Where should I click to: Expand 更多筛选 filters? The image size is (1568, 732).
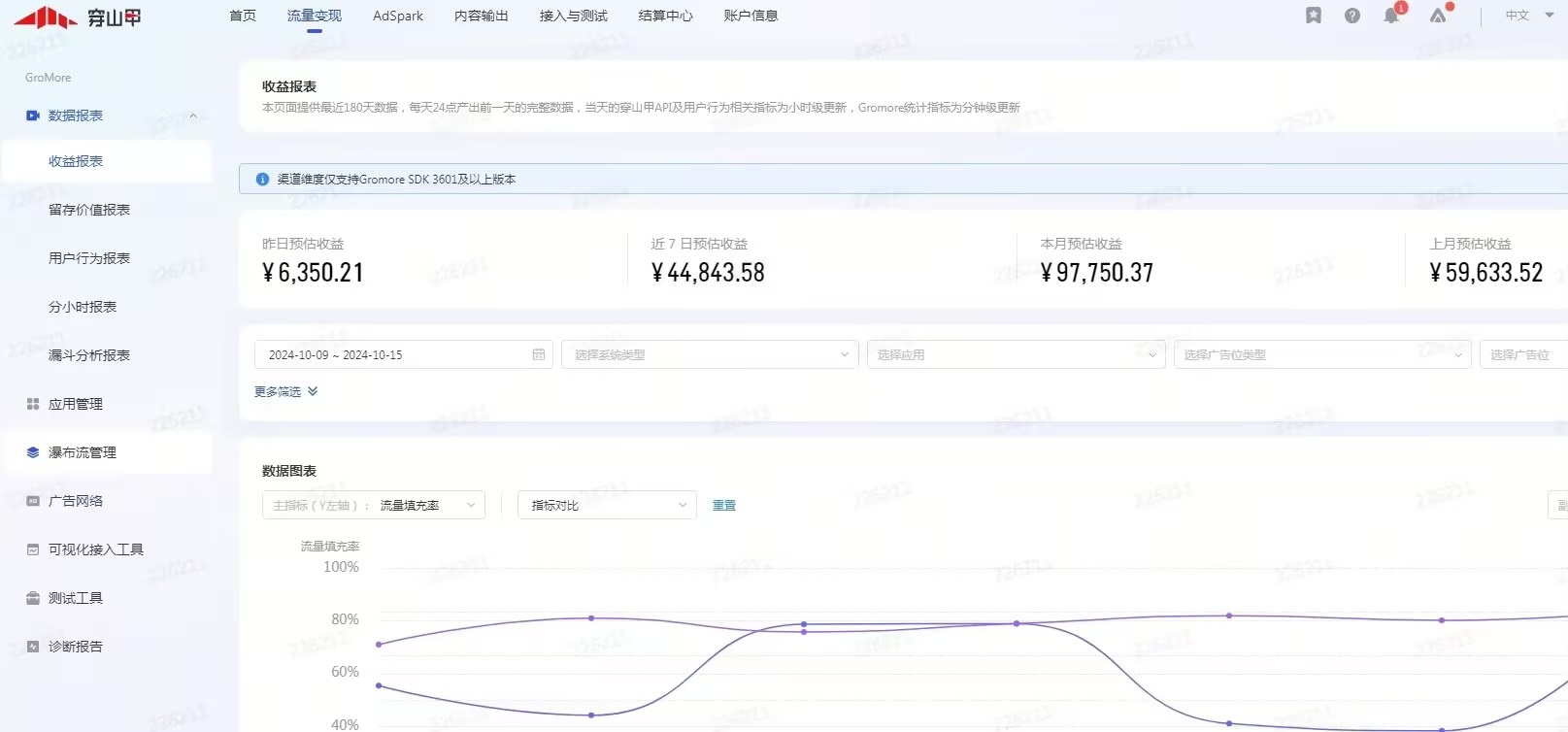pyautogui.click(x=286, y=392)
